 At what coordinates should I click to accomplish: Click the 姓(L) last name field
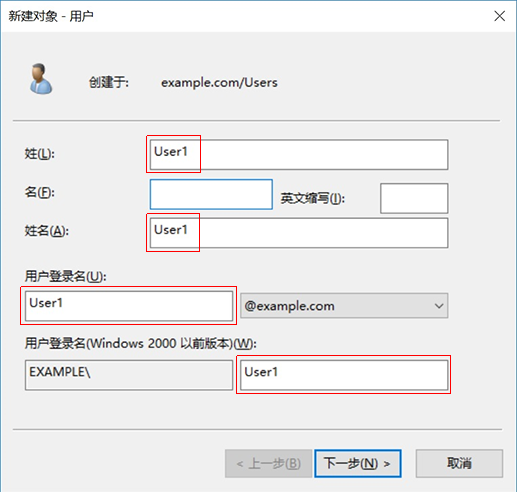click(x=299, y=154)
